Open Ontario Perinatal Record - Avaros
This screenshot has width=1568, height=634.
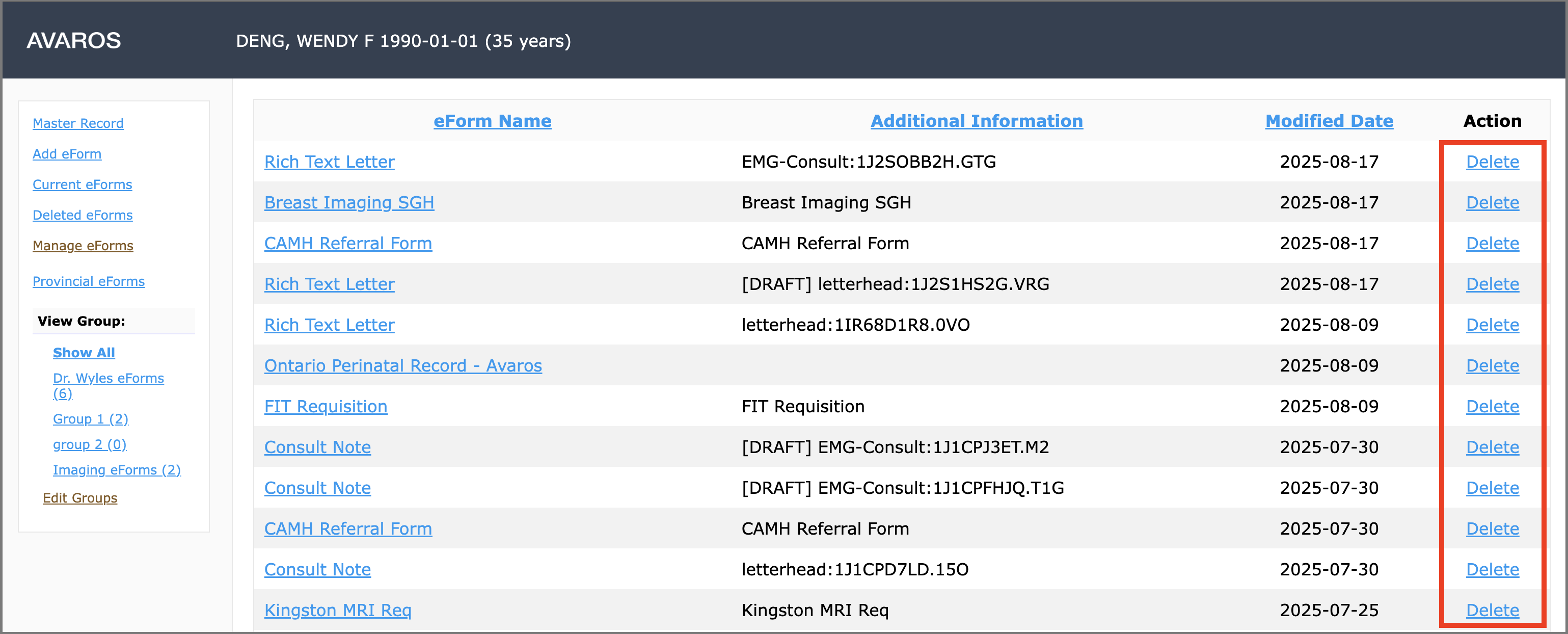coord(402,366)
